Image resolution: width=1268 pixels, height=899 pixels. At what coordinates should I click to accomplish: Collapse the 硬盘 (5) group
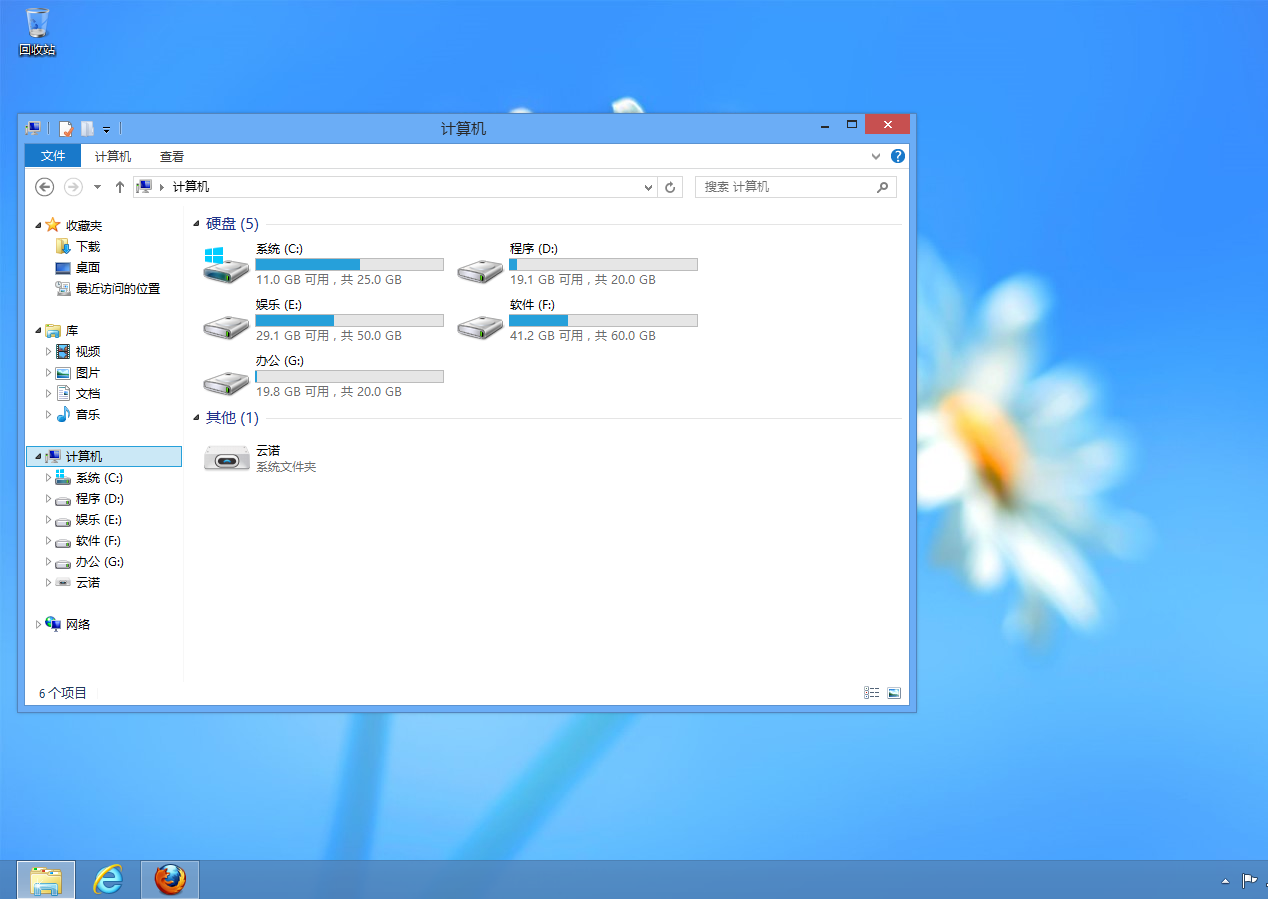coord(197,225)
